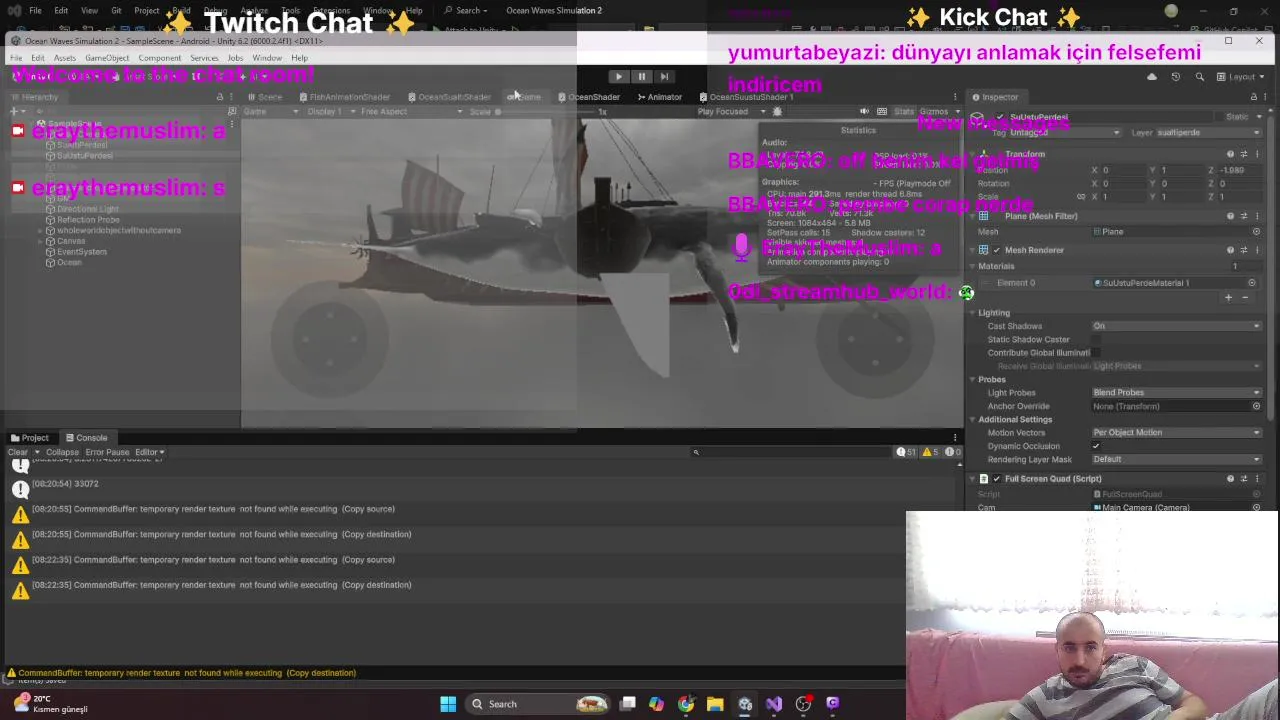1280x720 pixels.
Task: Remove a material with minus button
Action: coord(1245,297)
